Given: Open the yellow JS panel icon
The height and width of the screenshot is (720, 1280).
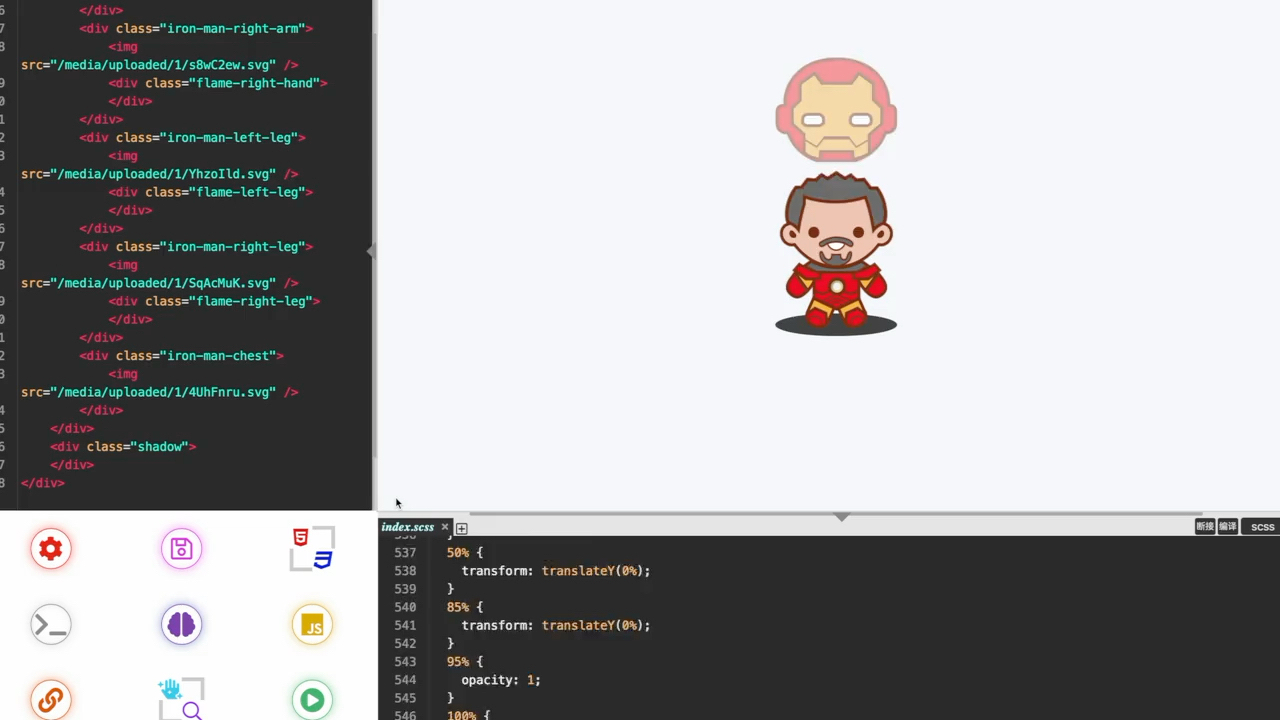Looking at the screenshot, I should pyautogui.click(x=312, y=625).
